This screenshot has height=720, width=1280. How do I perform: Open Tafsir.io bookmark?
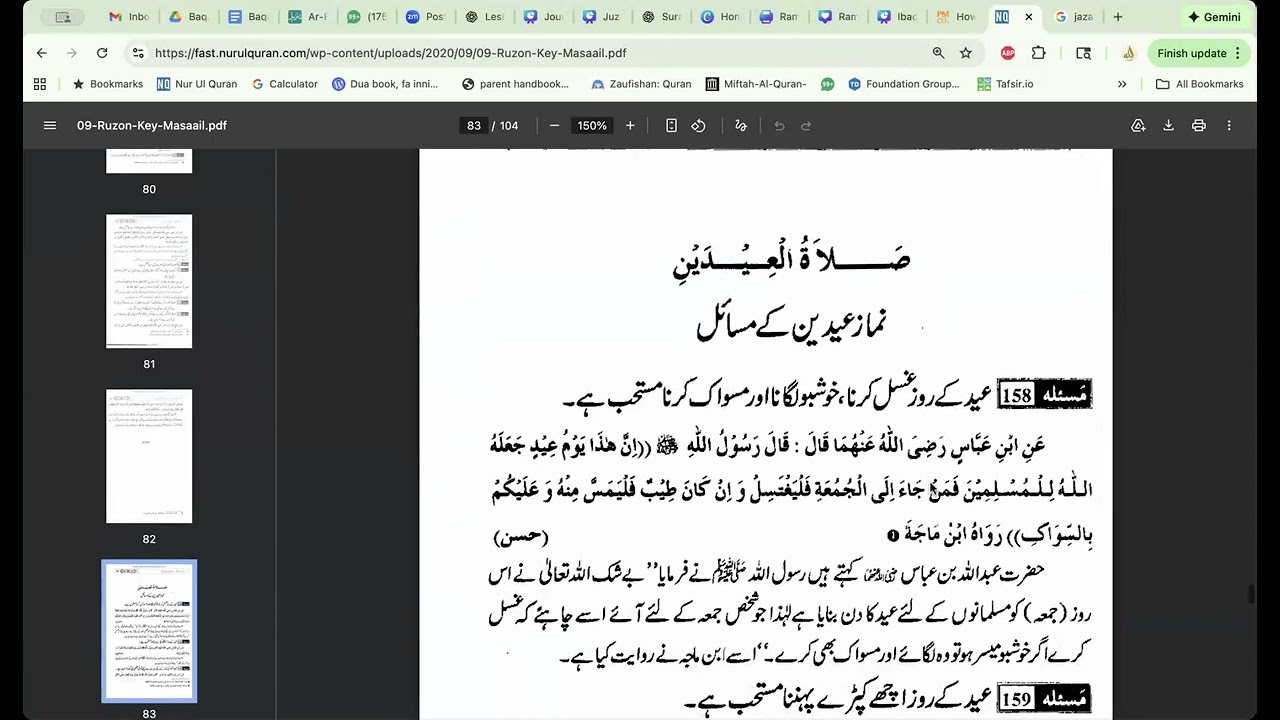(1005, 84)
